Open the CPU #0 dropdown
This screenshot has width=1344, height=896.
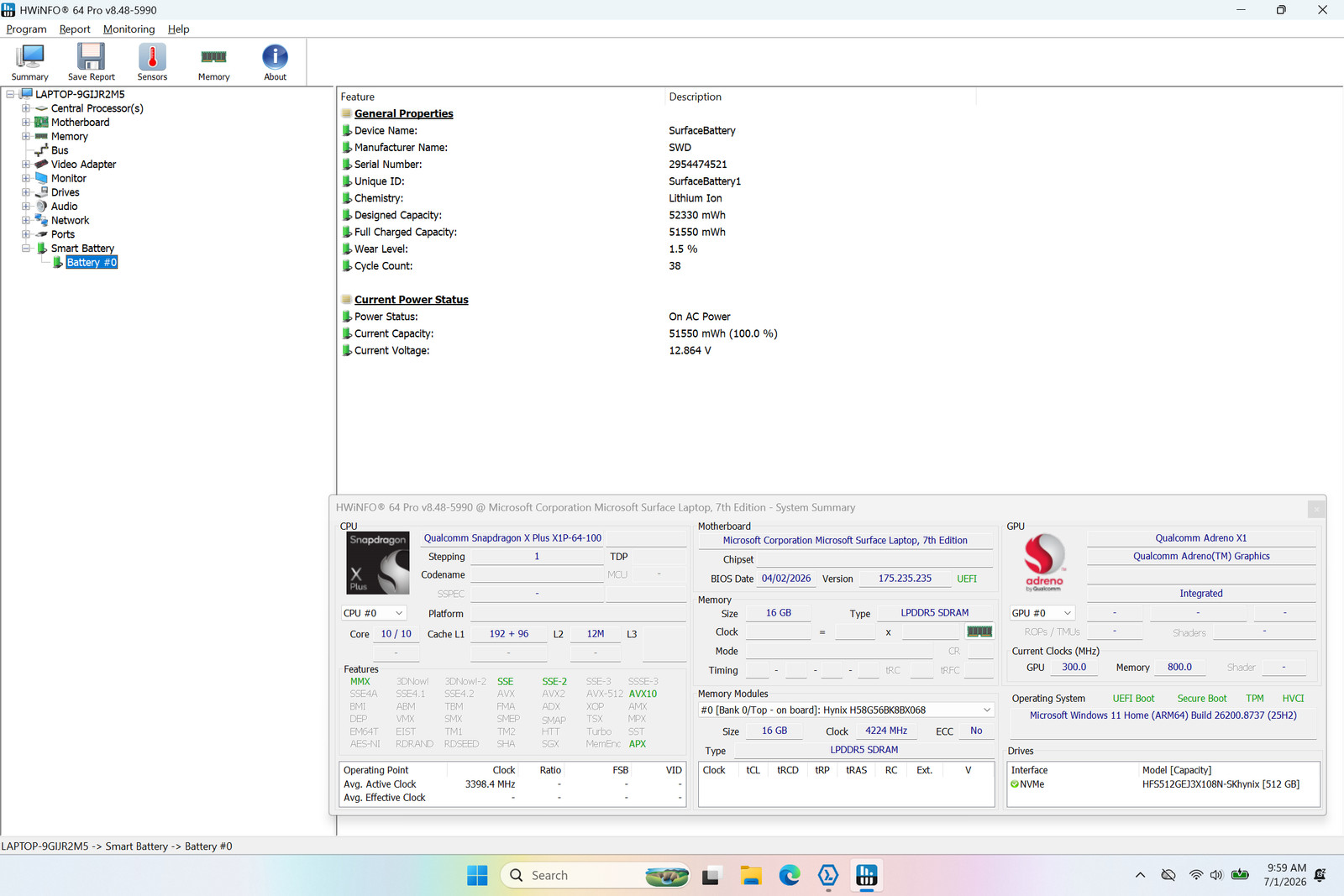[x=374, y=613]
